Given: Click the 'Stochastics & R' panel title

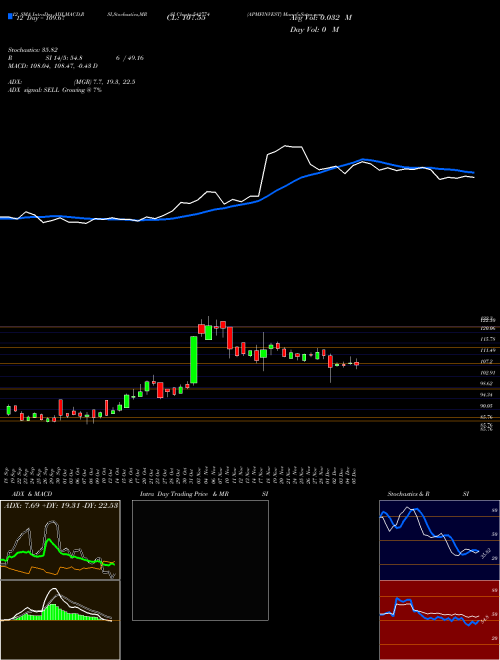Looking at the screenshot, I should [x=409, y=494].
